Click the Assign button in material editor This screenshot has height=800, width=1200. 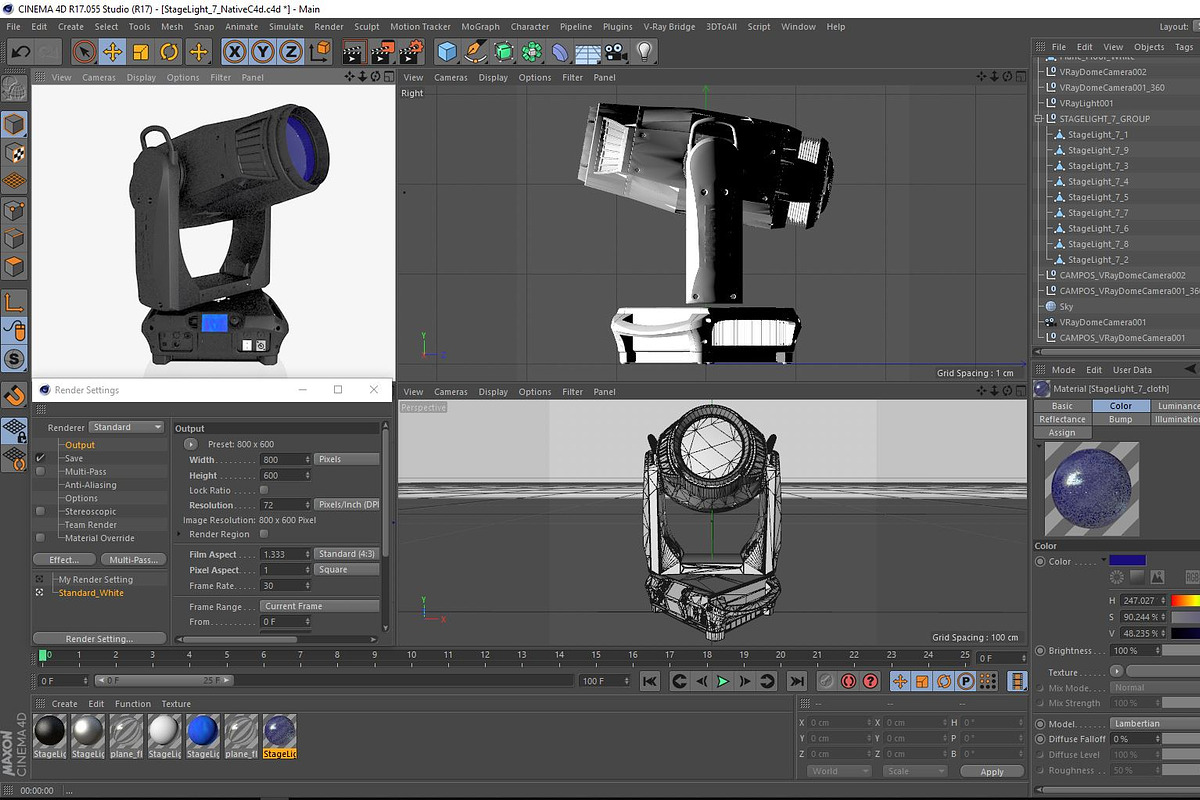click(x=1062, y=432)
